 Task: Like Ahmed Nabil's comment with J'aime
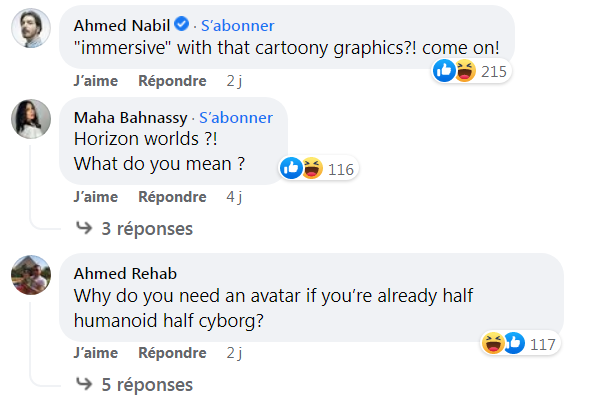pyautogui.click(x=96, y=81)
